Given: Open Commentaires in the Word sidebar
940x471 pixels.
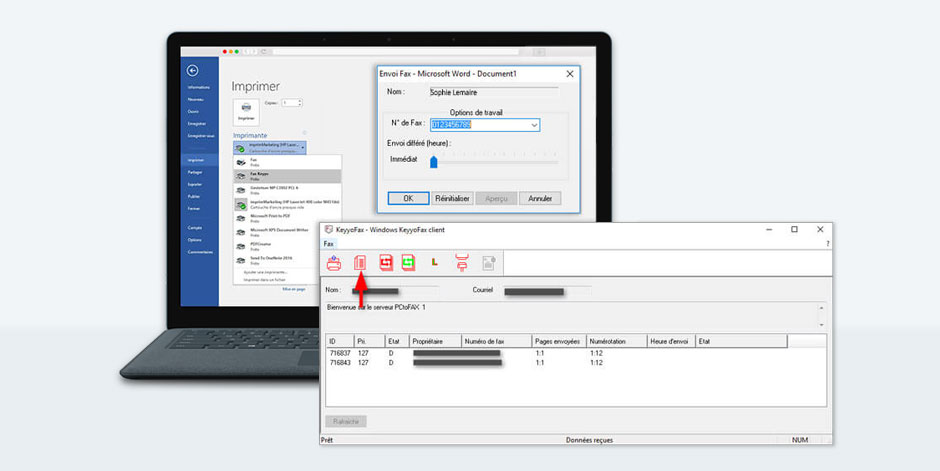Looking at the screenshot, I should (x=200, y=252).
